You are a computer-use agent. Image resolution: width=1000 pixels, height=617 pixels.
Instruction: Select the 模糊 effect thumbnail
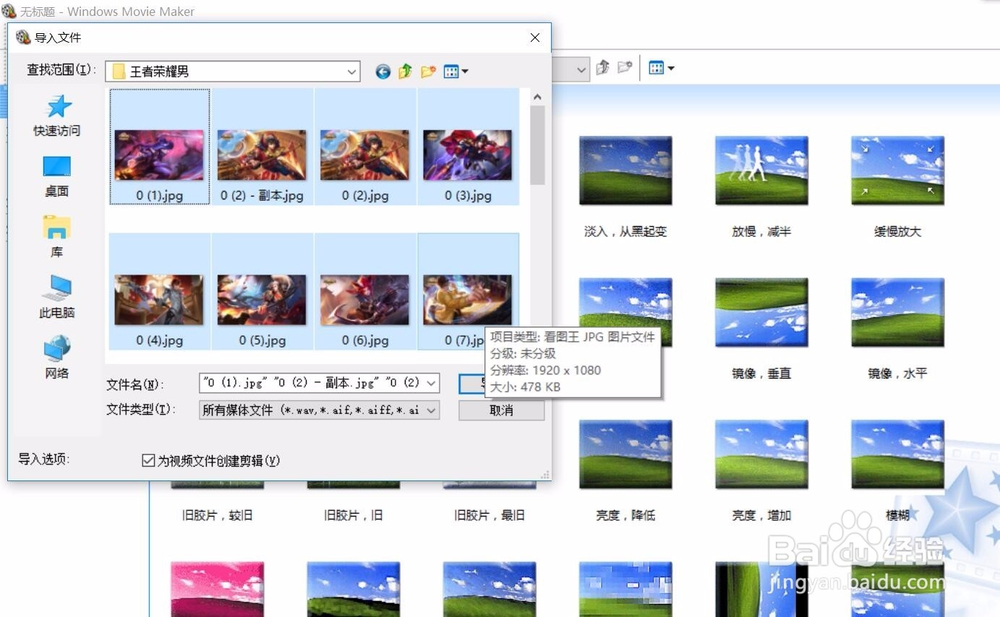(897, 454)
